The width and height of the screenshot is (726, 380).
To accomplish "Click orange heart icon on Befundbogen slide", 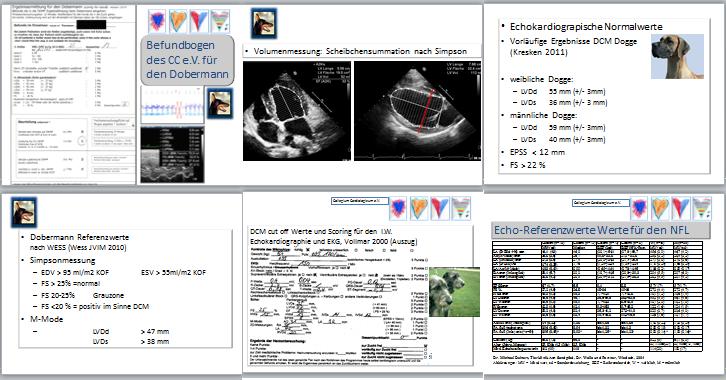I will [x=178, y=21].
